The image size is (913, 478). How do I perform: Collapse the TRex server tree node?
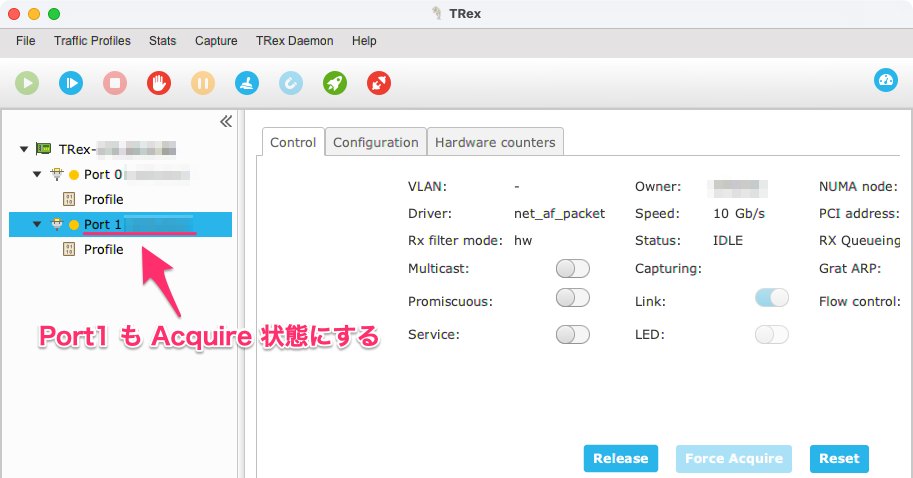click(x=24, y=150)
